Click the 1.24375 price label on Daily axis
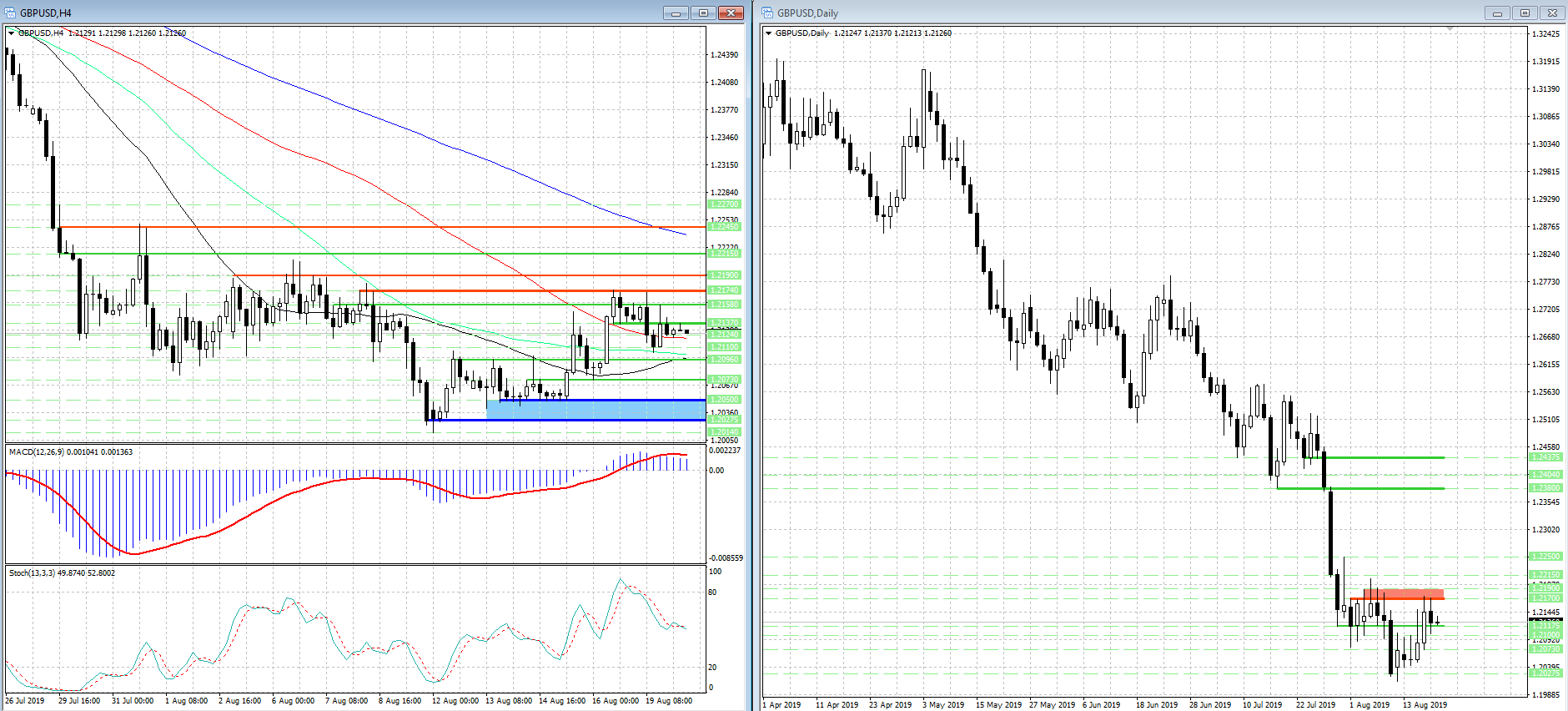Image resolution: width=1568 pixels, height=711 pixels. tap(1545, 457)
